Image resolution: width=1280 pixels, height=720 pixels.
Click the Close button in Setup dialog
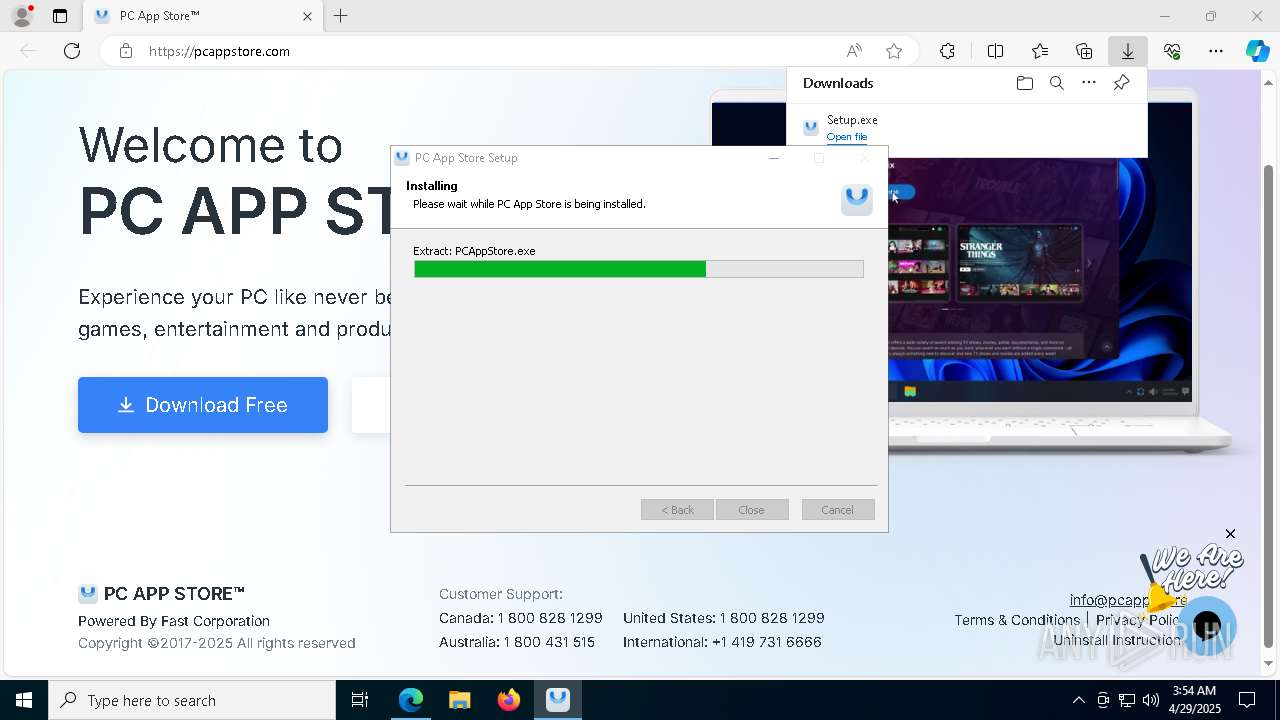(x=752, y=510)
